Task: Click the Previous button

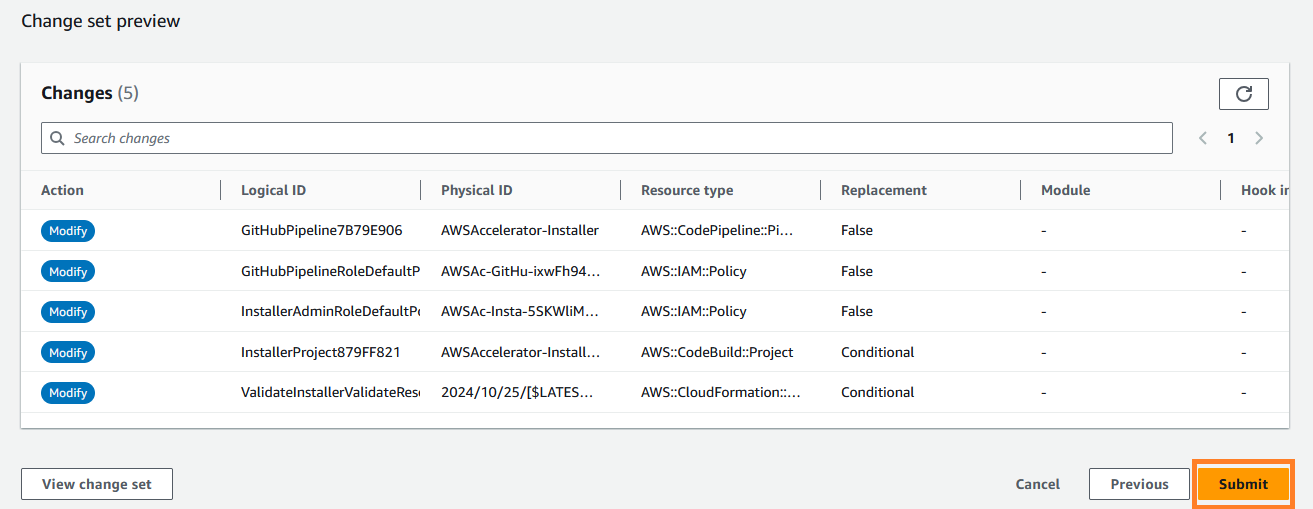Action: (x=1139, y=484)
